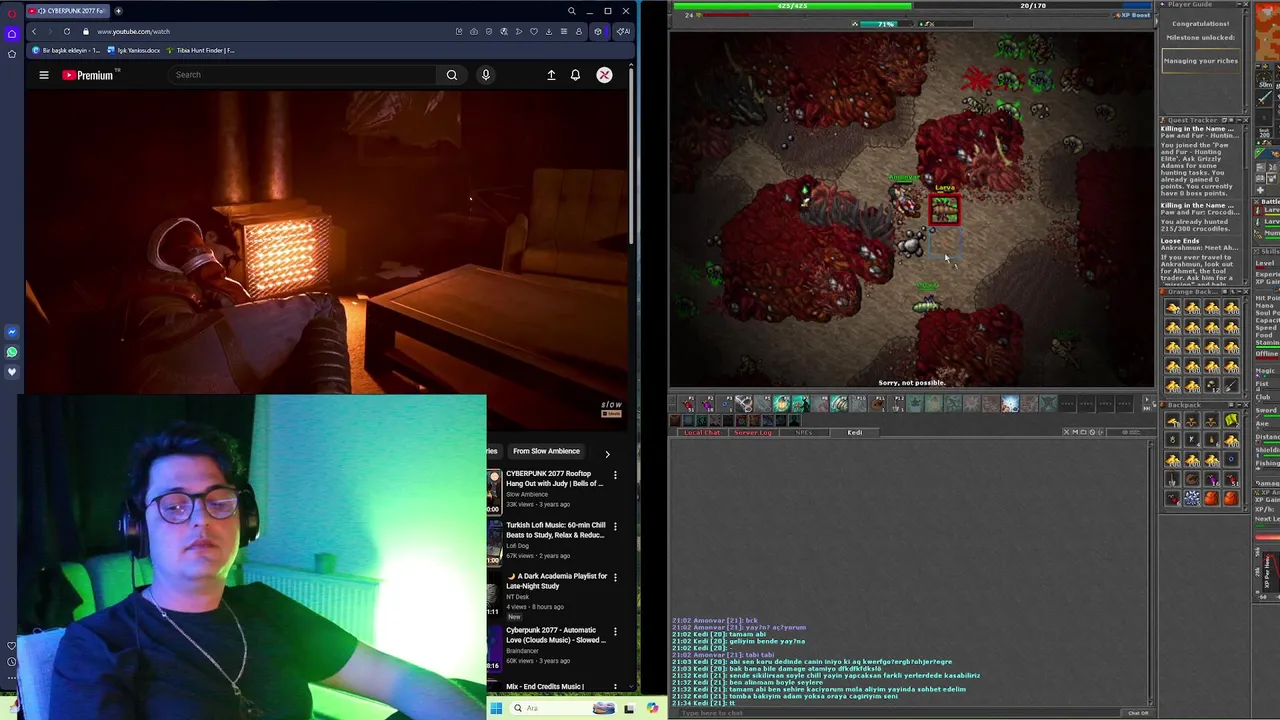1280x720 pixels.
Task: Use the F12 hotkey item slot
Action: point(897,403)
